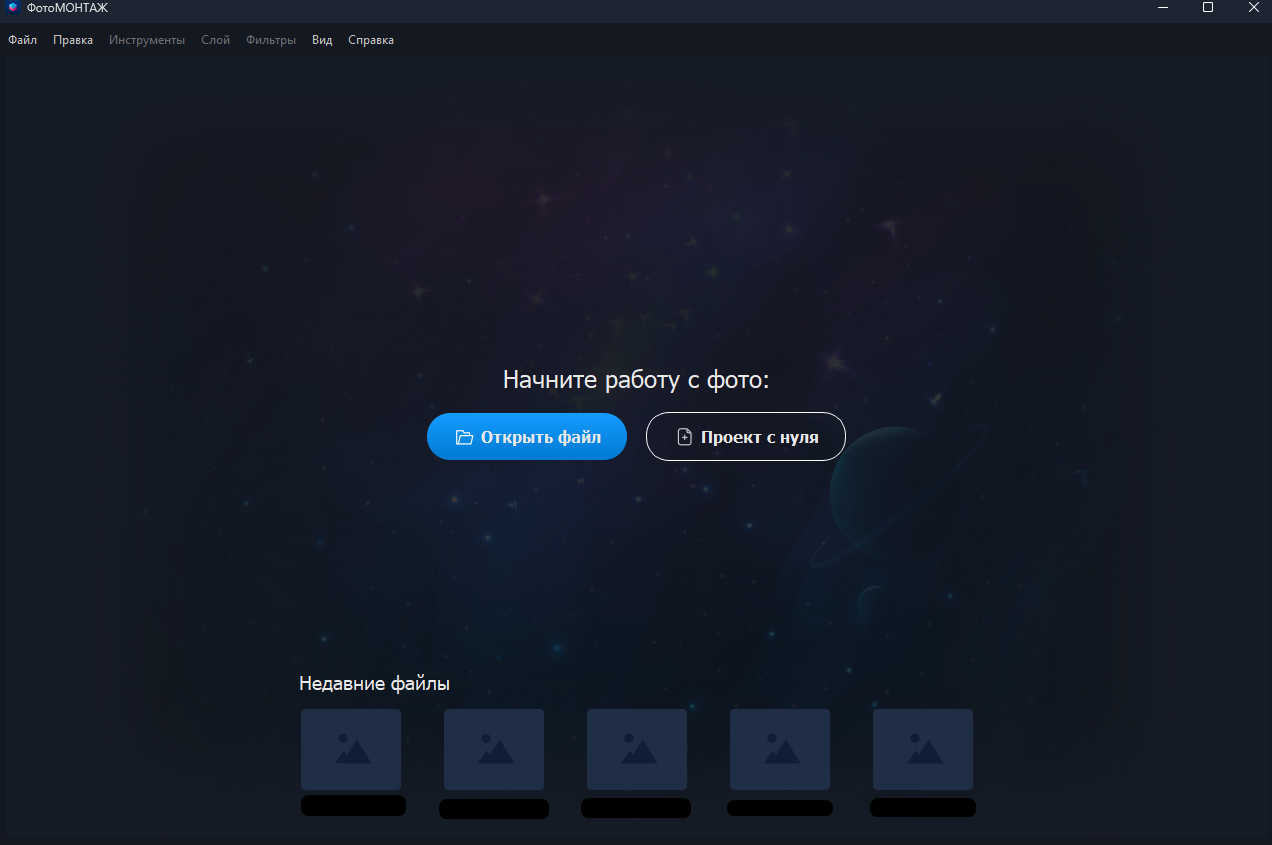Open the fourth recent file thumbnail
Viewport: 1272px width, 845px height.
tap(780, 750)
